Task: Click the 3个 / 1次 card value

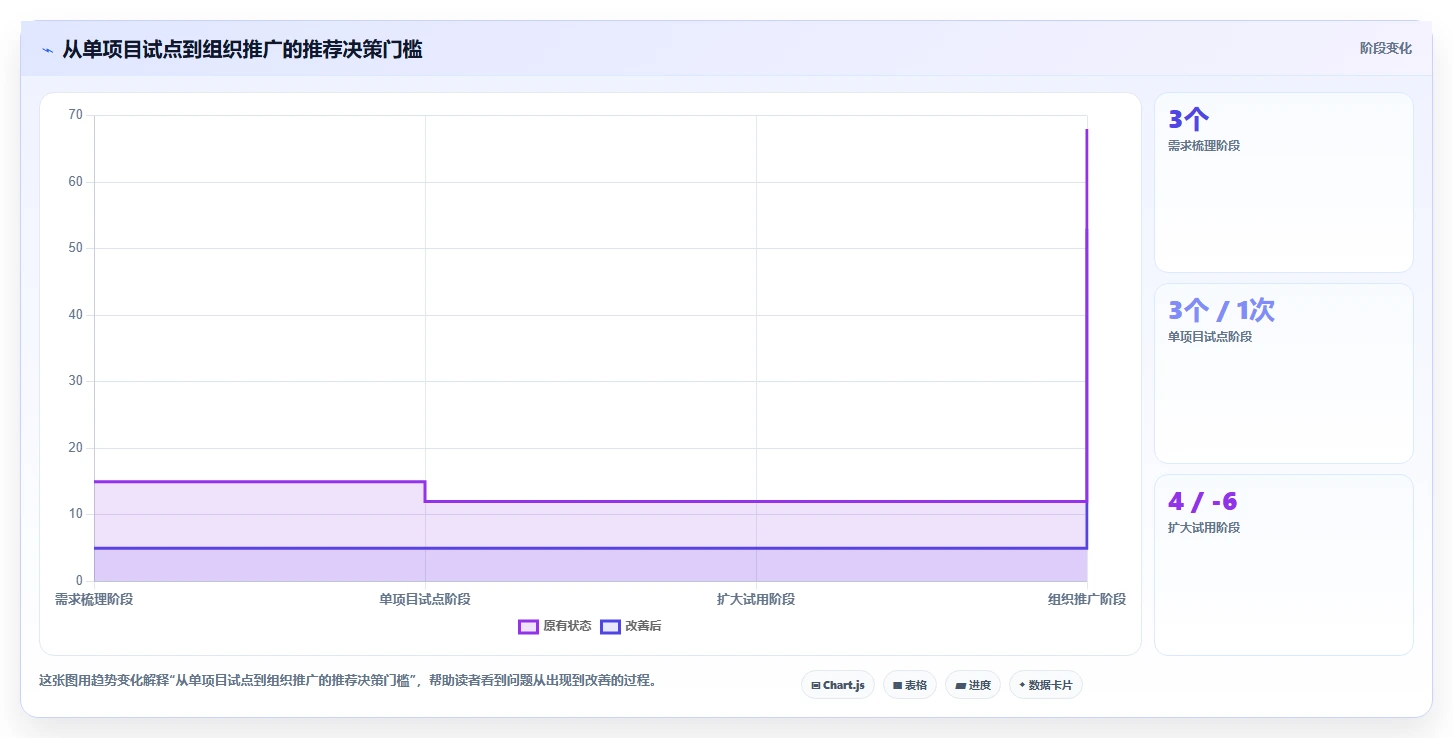Action: (1221, 310)
